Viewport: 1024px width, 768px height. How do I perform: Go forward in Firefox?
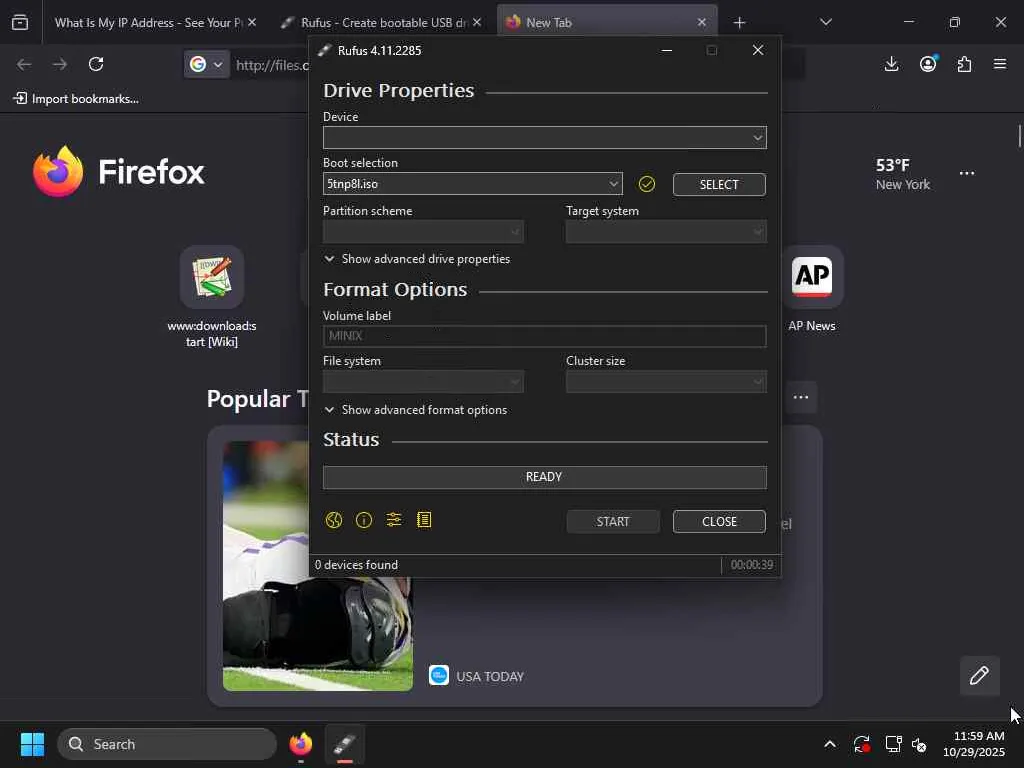tap(60, 64)
